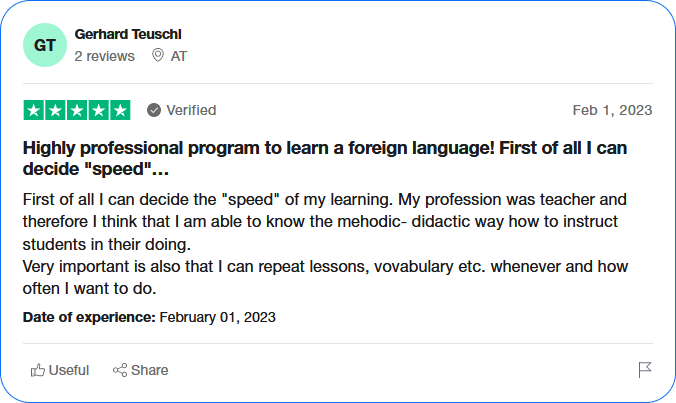This screenshot has height=403, width=676.
Task: Click the first green rating star
Action: point(34,110)
